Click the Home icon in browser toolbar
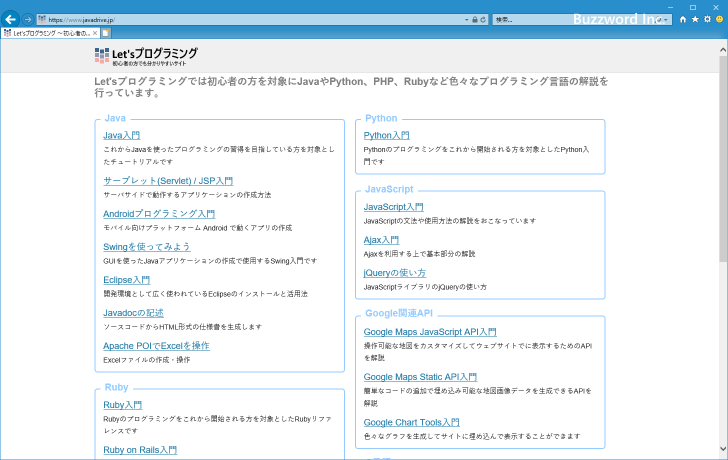Image resolution: width=728 pixels, height=460 pixels. pyautogui.click(x=683, y=19)
